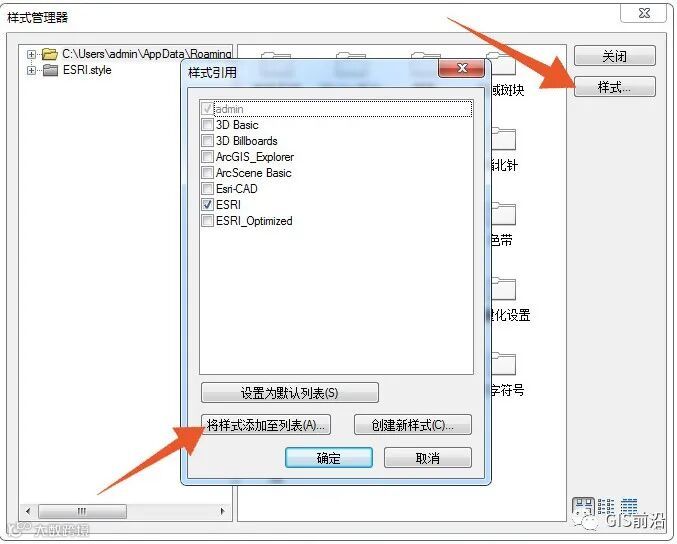Close the 样式管理器 window
Viewport: 677px width, 544px height.
(x=644, y=13)
